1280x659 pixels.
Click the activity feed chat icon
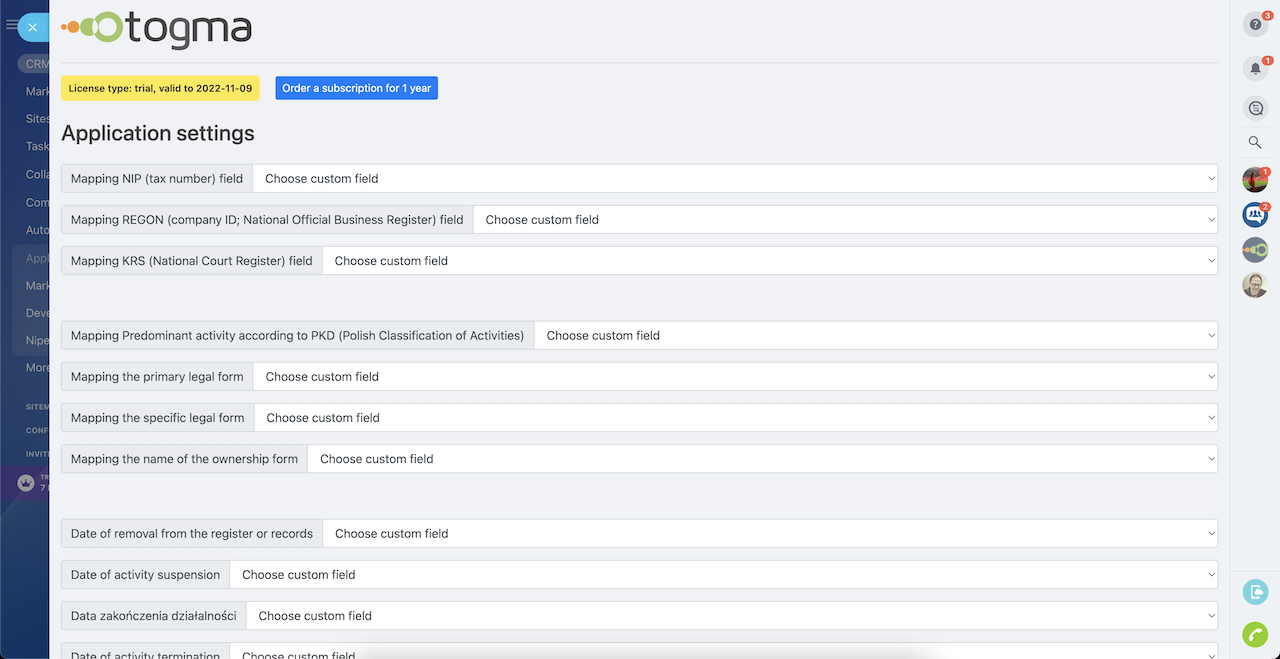pos(1255,108)
